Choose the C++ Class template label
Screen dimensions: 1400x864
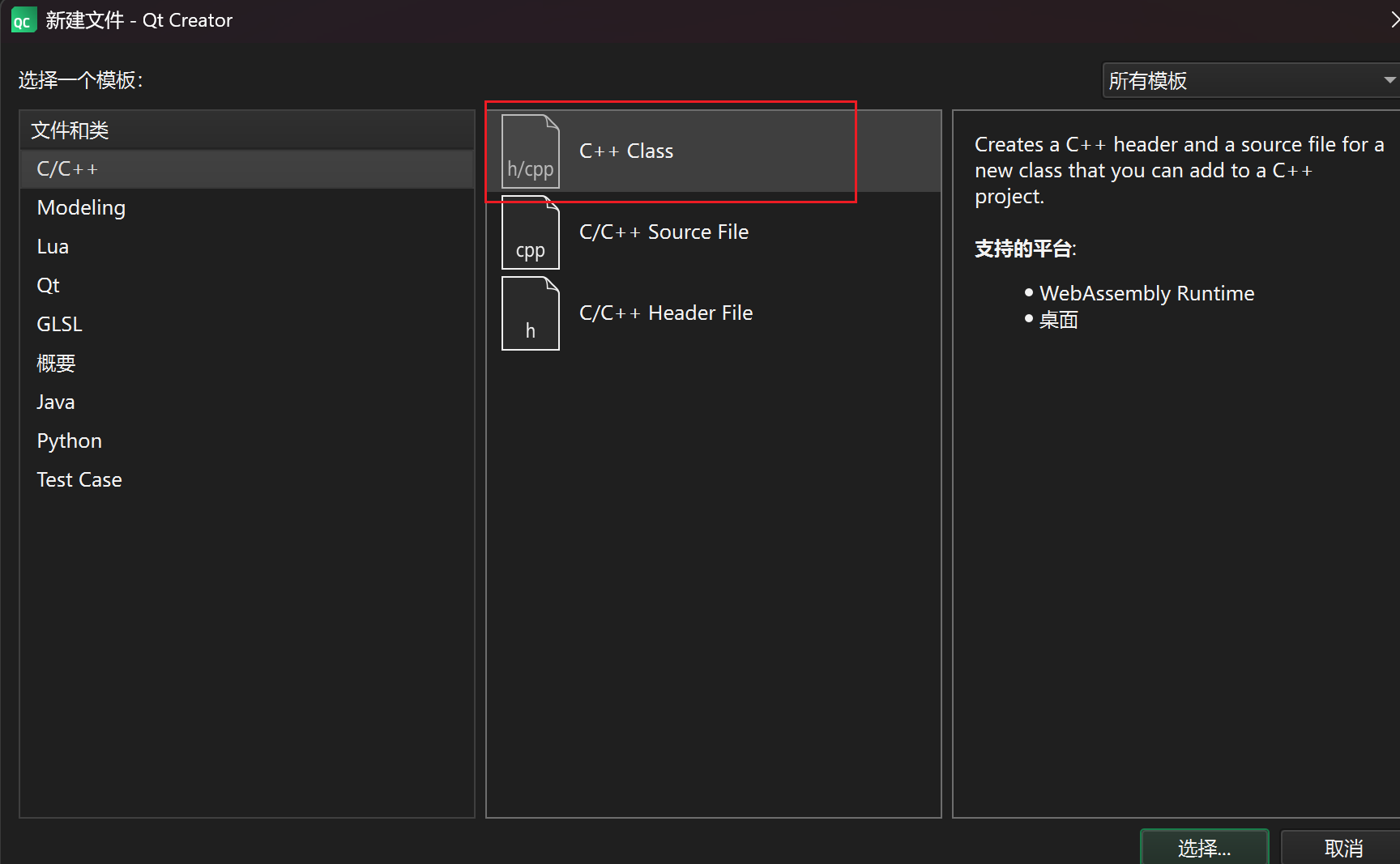tap(626, 151)
